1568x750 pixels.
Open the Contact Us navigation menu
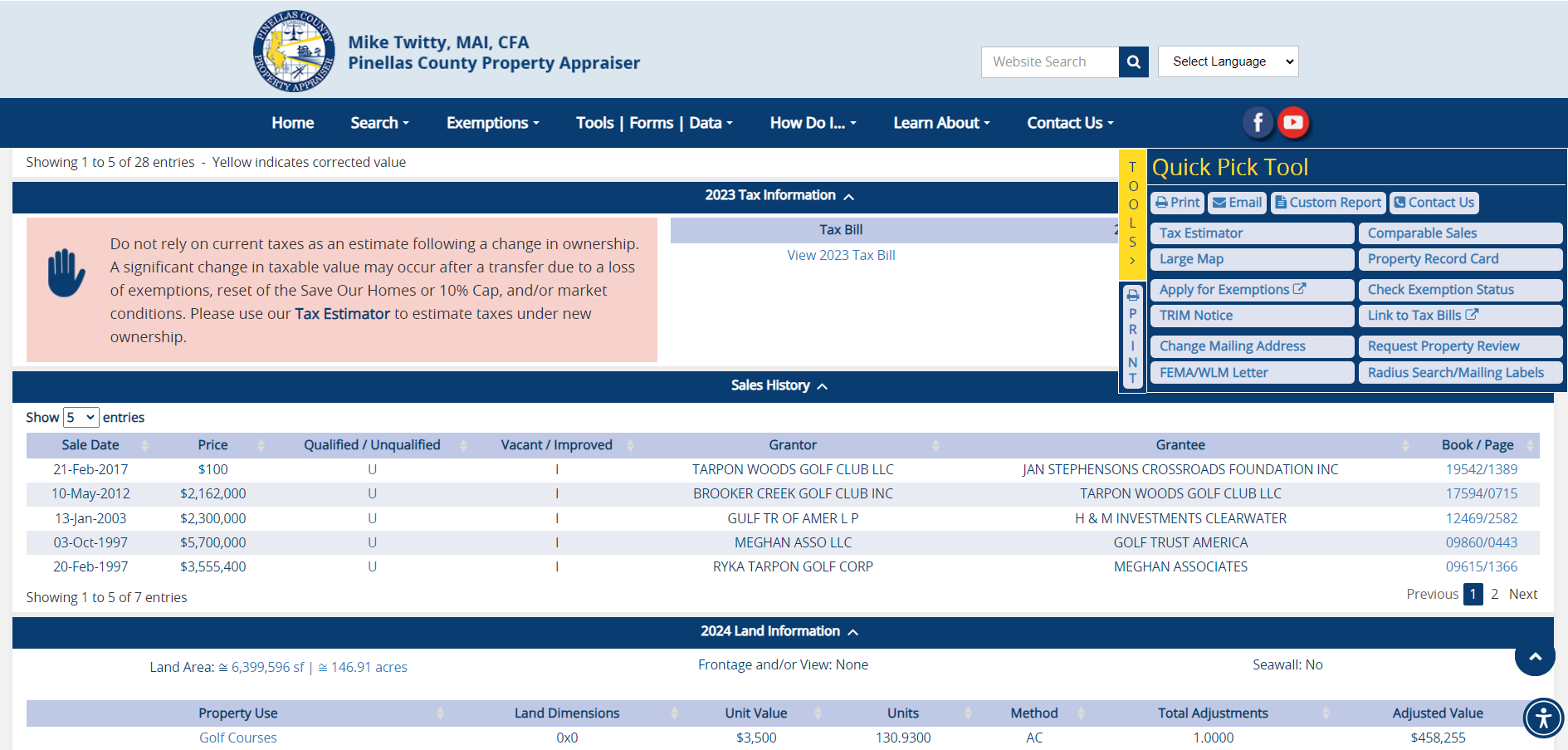pyautogui.click(x=1070, y=123)
